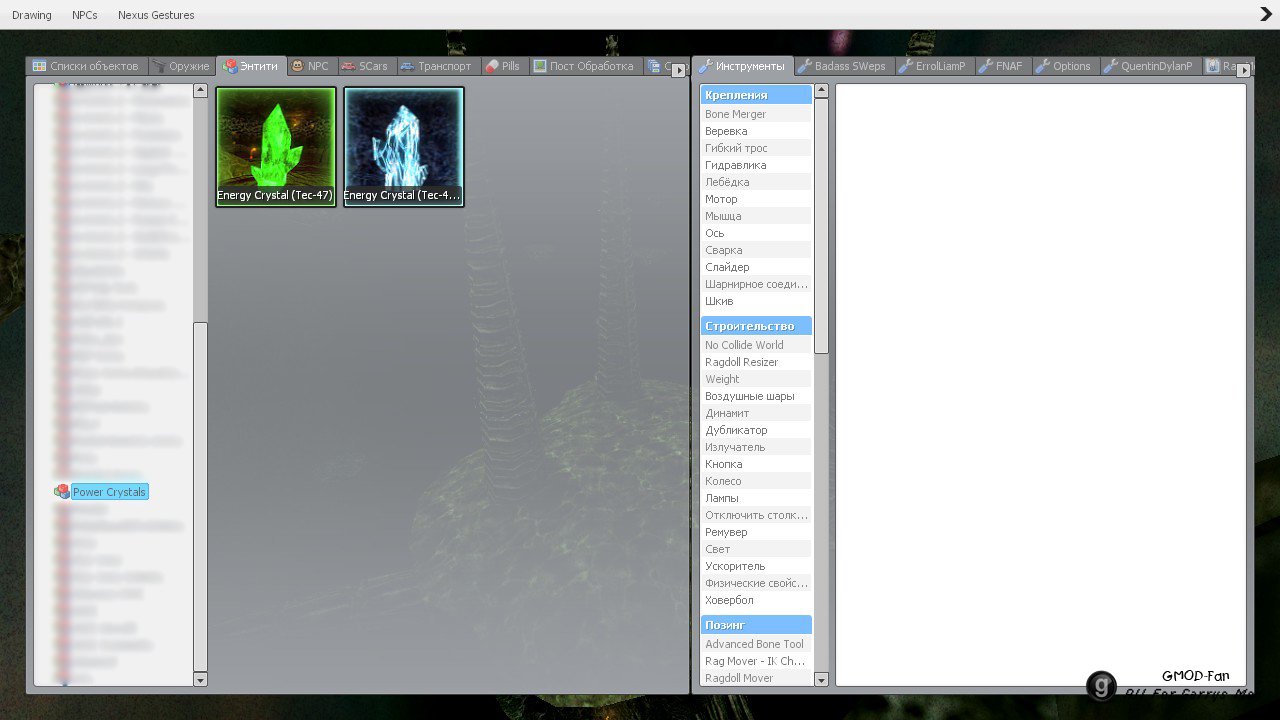Select the Колесо tool
1280x720 pixels.
pyautogui.click(x=757, y=481)
